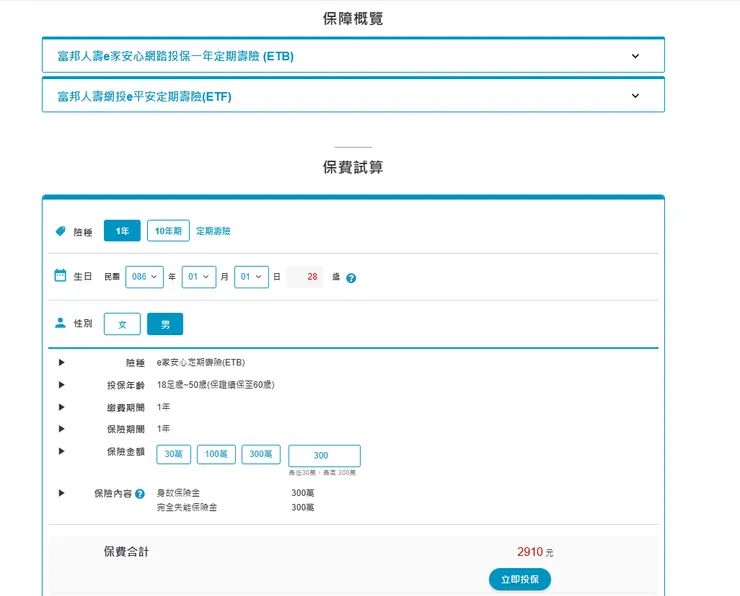Click the 身故保險金 label
This screenshot has height=596, width=740.
pyautogui.click(x=178, y=493)
